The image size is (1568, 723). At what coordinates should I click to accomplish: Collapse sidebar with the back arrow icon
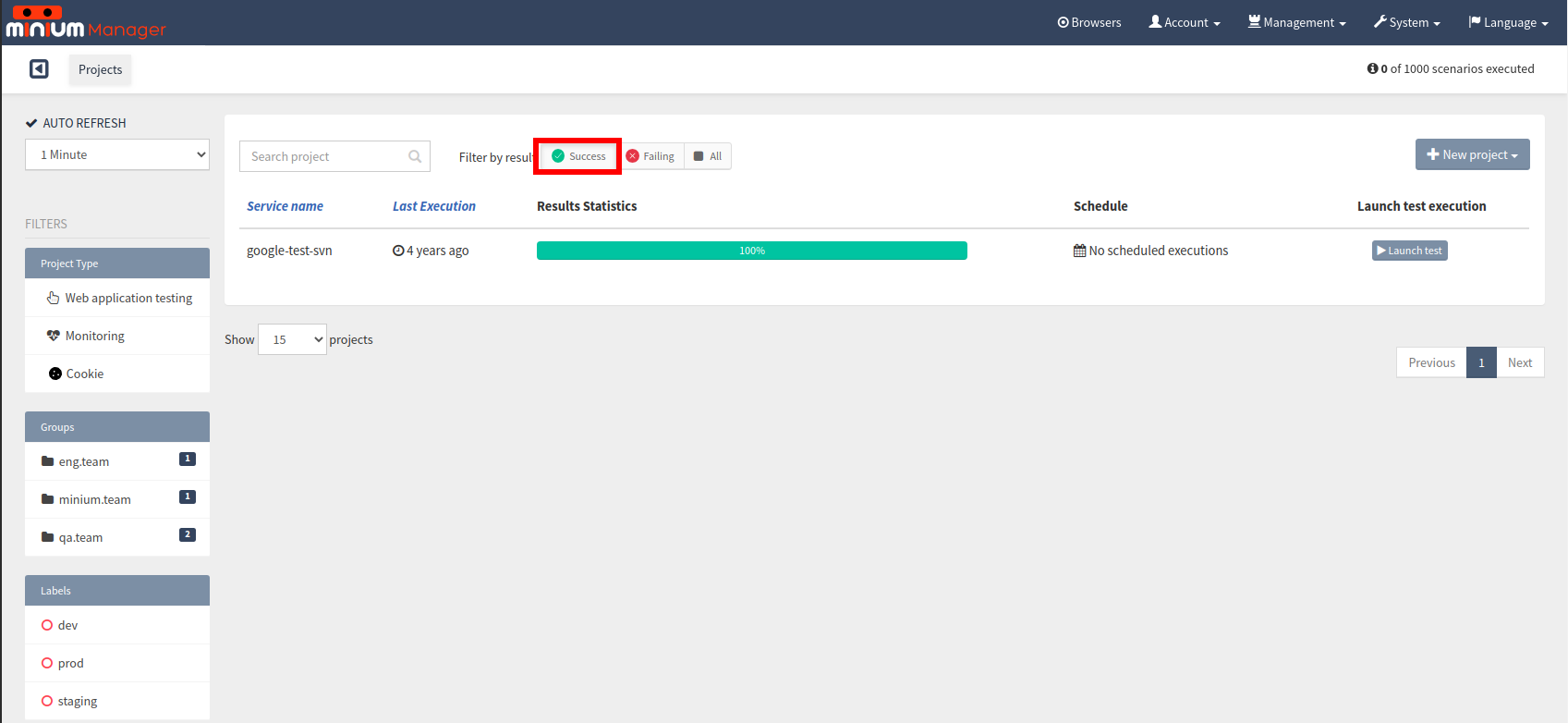point(39,69)
